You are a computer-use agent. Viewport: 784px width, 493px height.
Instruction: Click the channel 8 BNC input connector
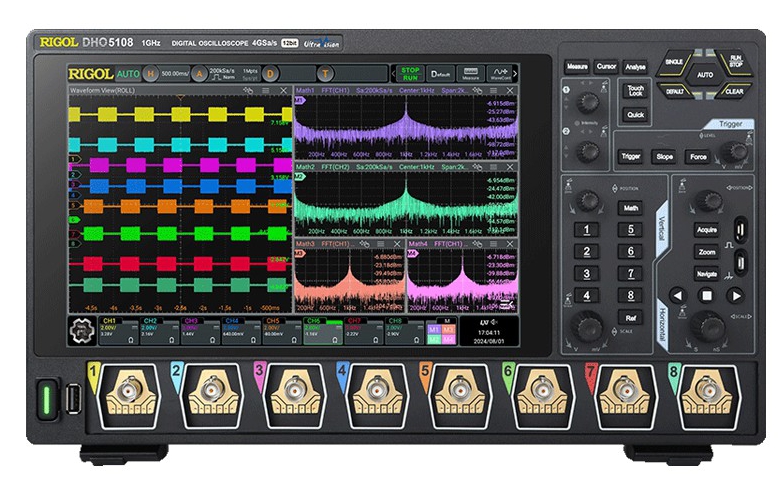tap(706, 390)
